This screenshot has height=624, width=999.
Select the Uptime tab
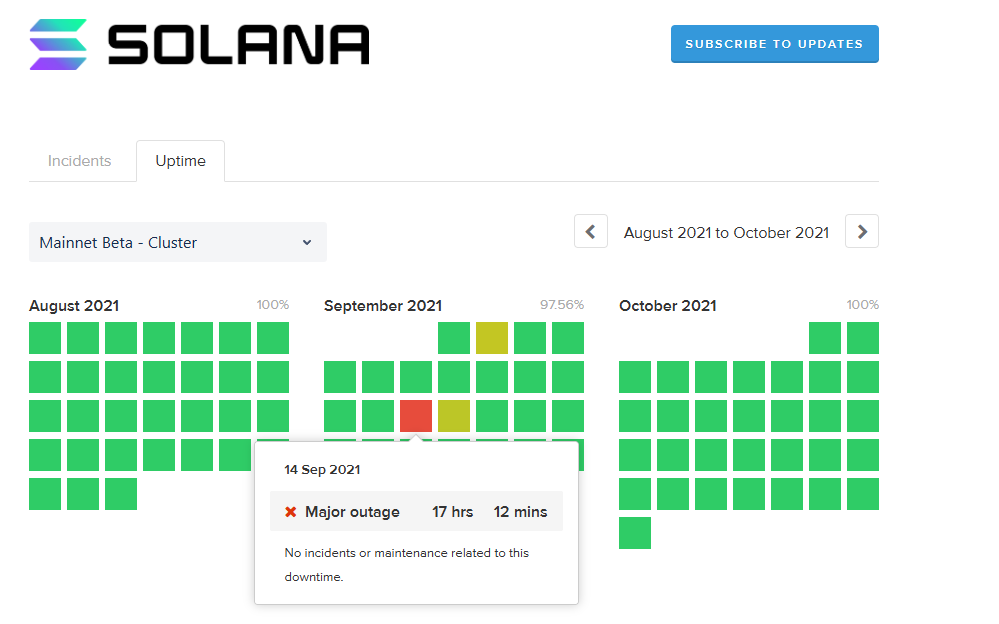coord(180,161)
